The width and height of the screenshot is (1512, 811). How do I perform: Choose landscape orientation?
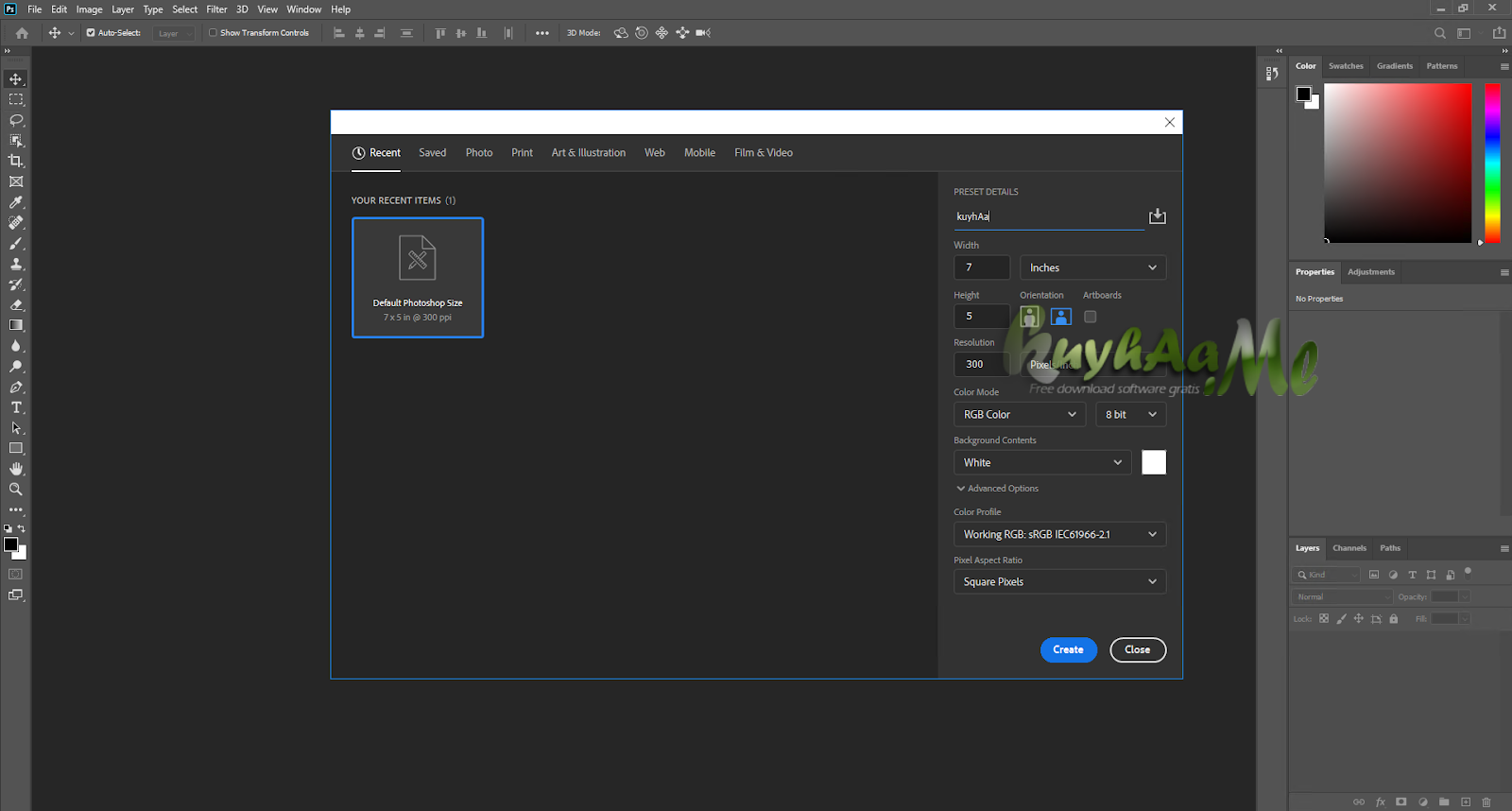1061,317
